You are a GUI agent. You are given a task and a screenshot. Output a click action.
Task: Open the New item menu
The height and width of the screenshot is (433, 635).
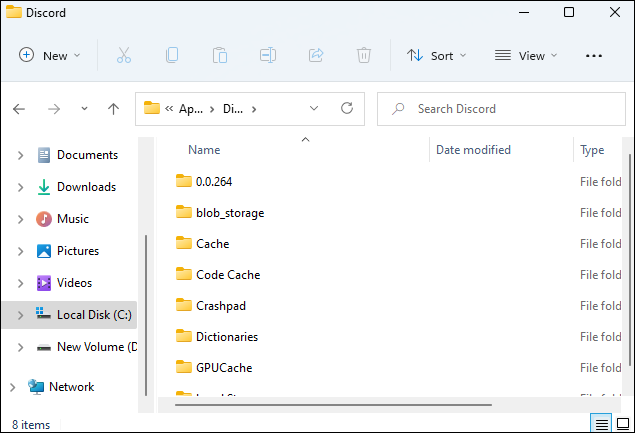click(47, 56)
